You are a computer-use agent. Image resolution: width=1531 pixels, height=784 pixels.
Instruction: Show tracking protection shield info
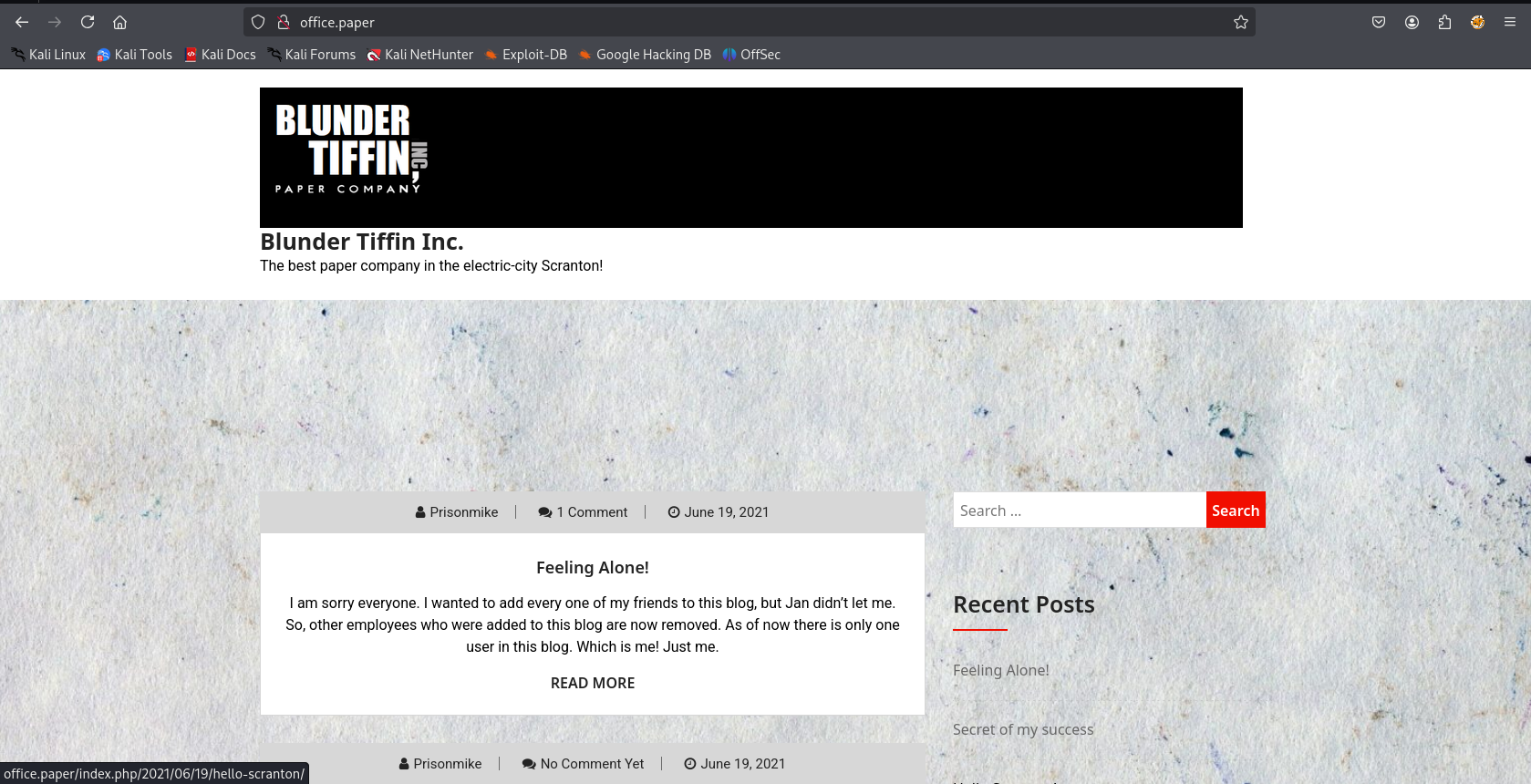click(x=258, y=22)
